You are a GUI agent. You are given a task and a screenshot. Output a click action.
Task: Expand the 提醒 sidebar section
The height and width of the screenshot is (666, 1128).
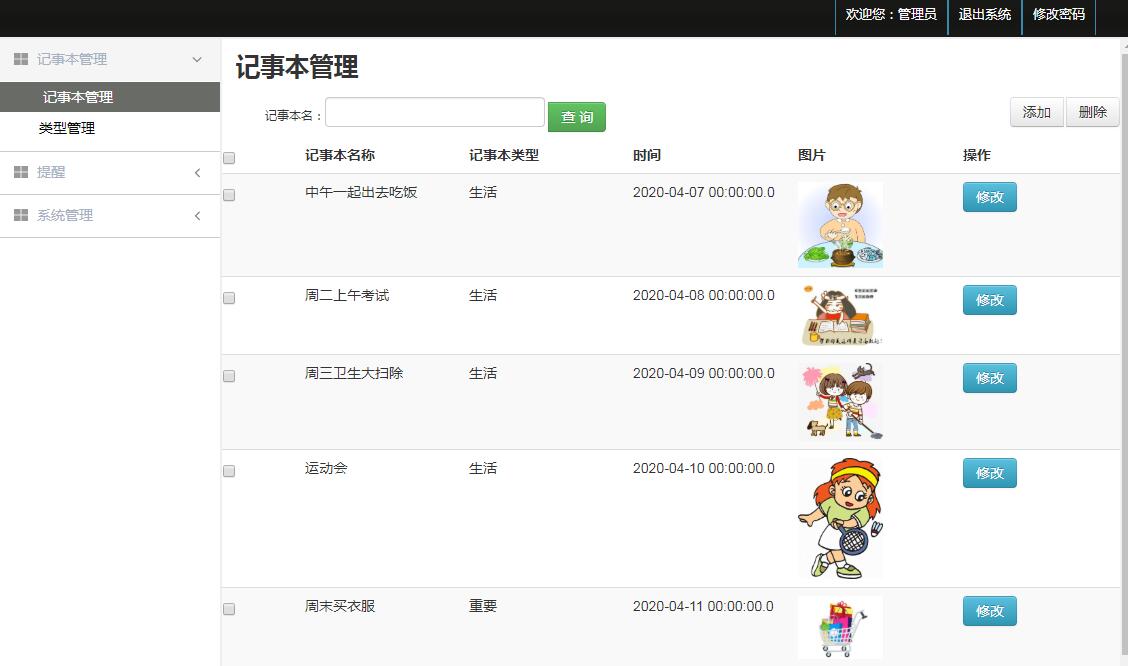point(197,173)
